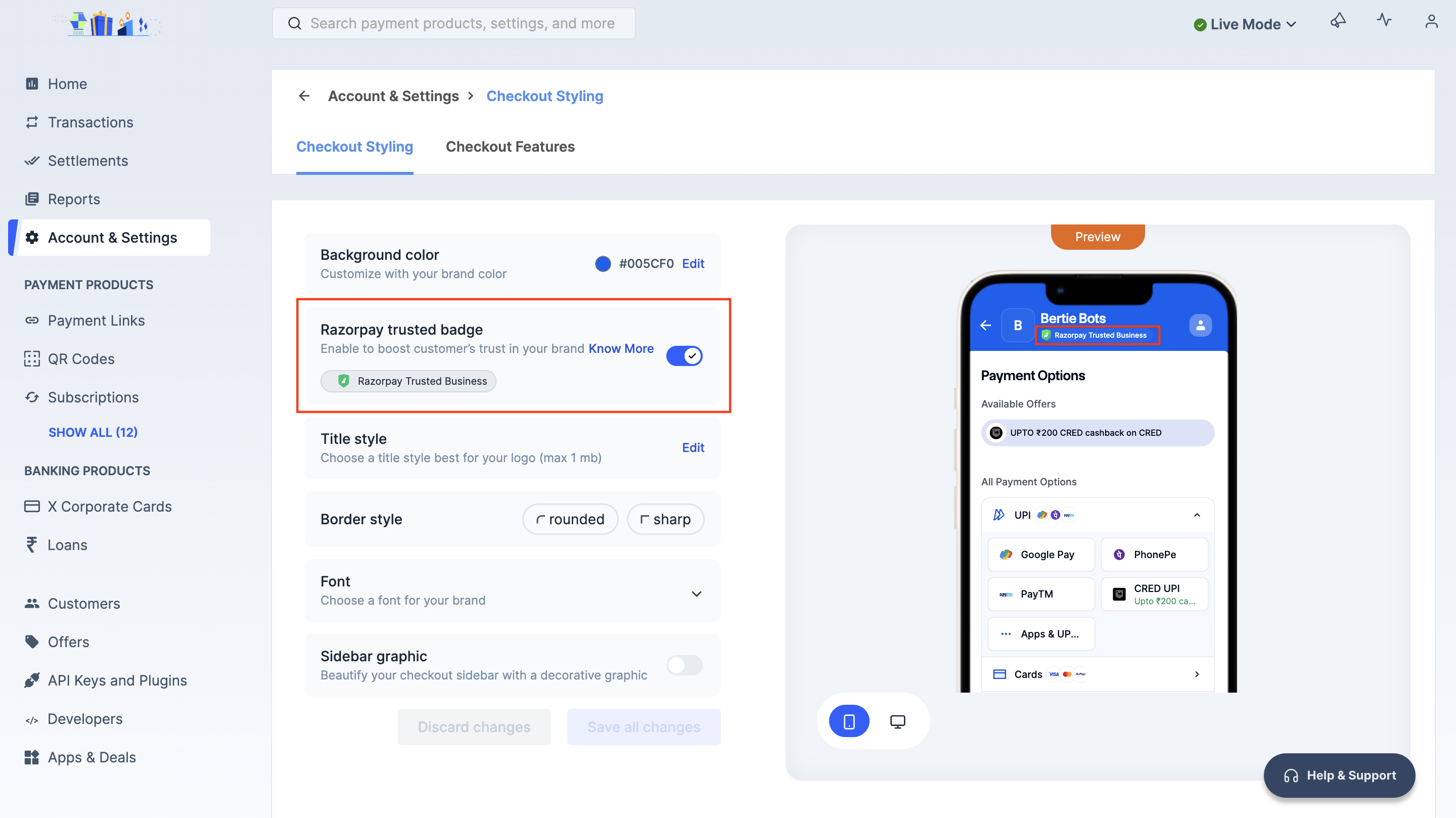Open Payment Links page

[96, 321]
